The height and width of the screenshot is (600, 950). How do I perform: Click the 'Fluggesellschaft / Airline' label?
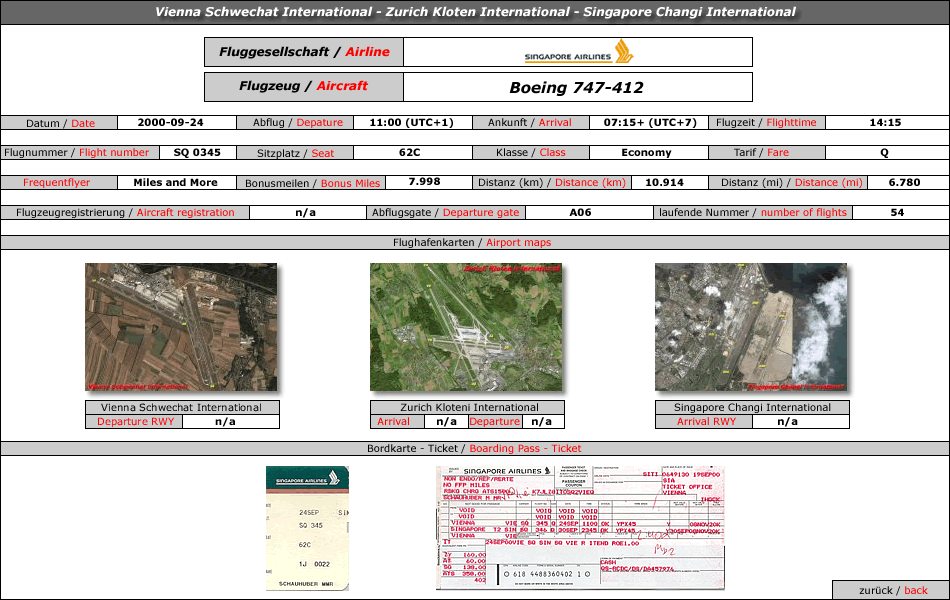pyautogui.click(x=304, y=52)
